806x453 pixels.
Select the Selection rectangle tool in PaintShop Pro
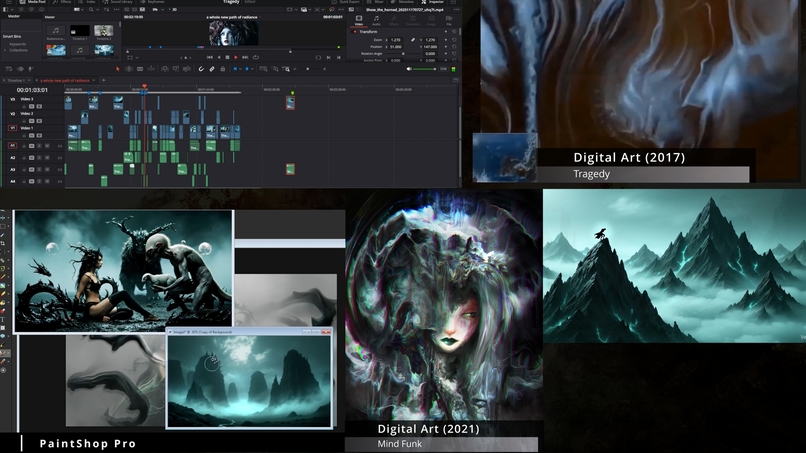3,226
